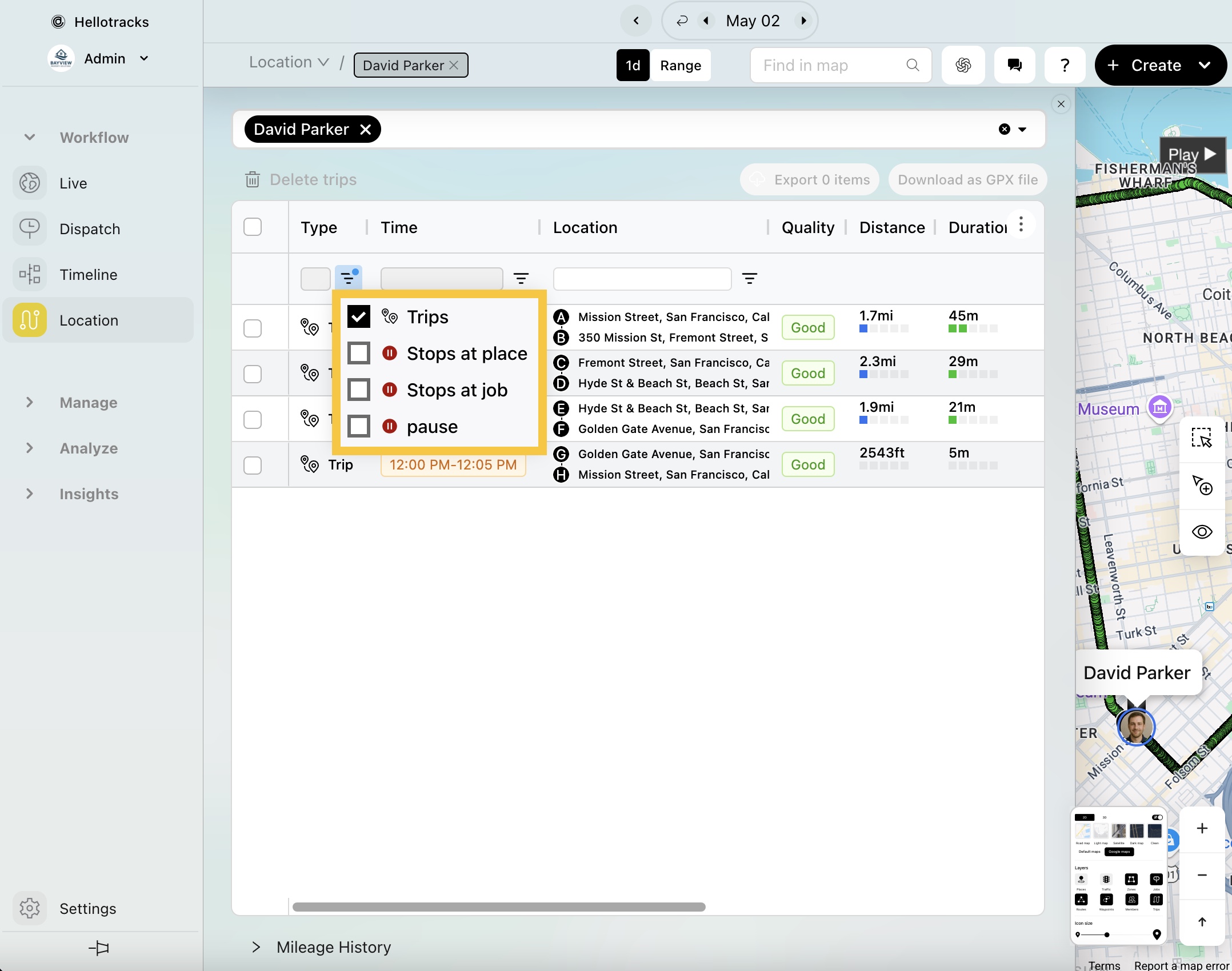The image size is (1232, 971).
Task: Open Dispatch in the sidebar
Action: [90, 229]
